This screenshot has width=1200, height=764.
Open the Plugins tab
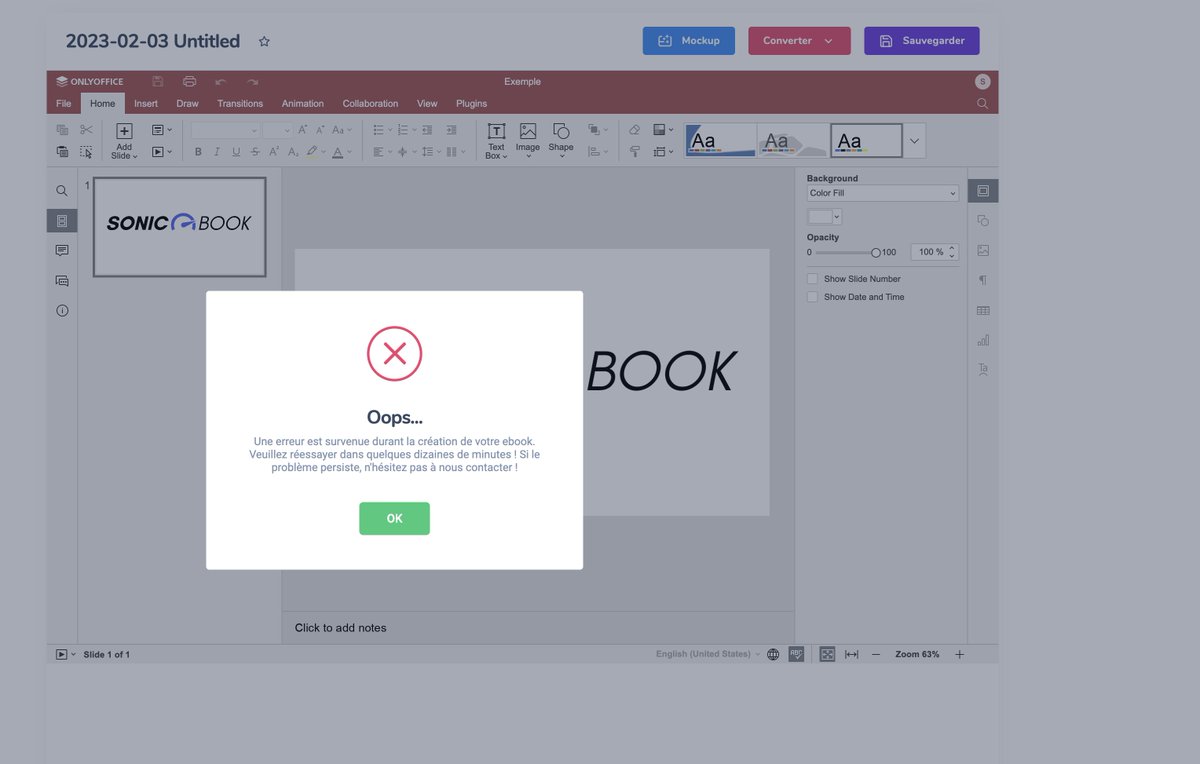pyautogui.click(x=471, y=103)
